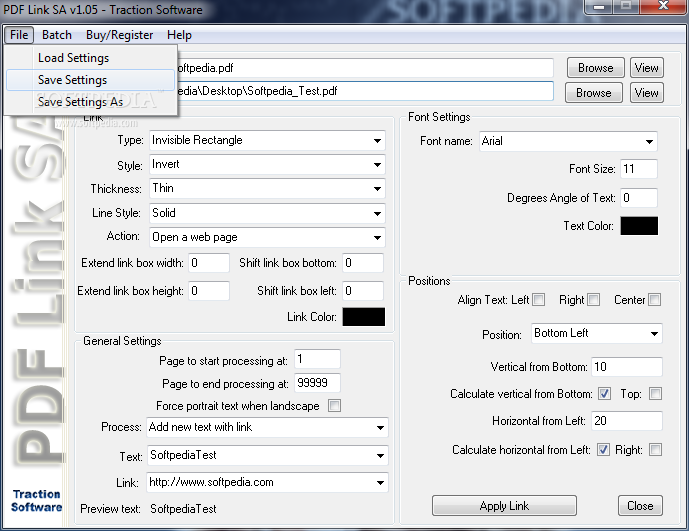Open the Thickness dropdown
Viewport: 689px width, 531px height.
pyautogui.click(x=377, y=189)
